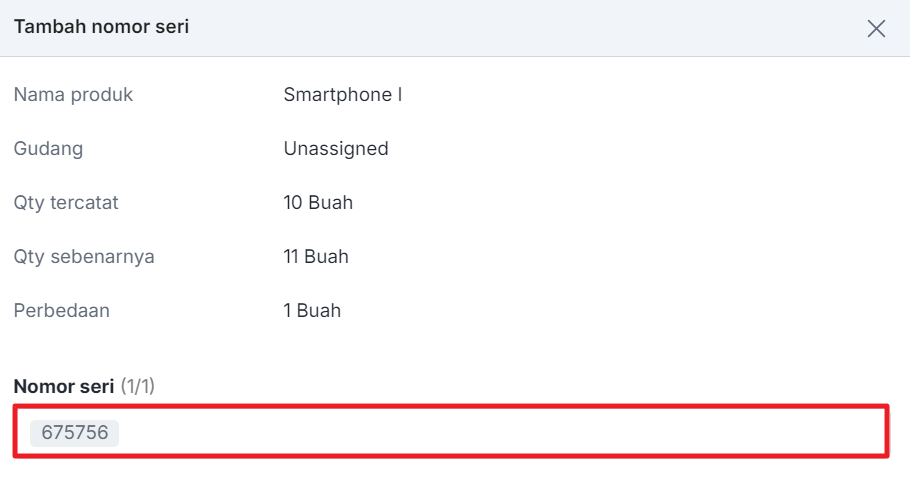Click the number 11 in Qty sebenarnya
This screenshot has width=910, height=493.
292,257
